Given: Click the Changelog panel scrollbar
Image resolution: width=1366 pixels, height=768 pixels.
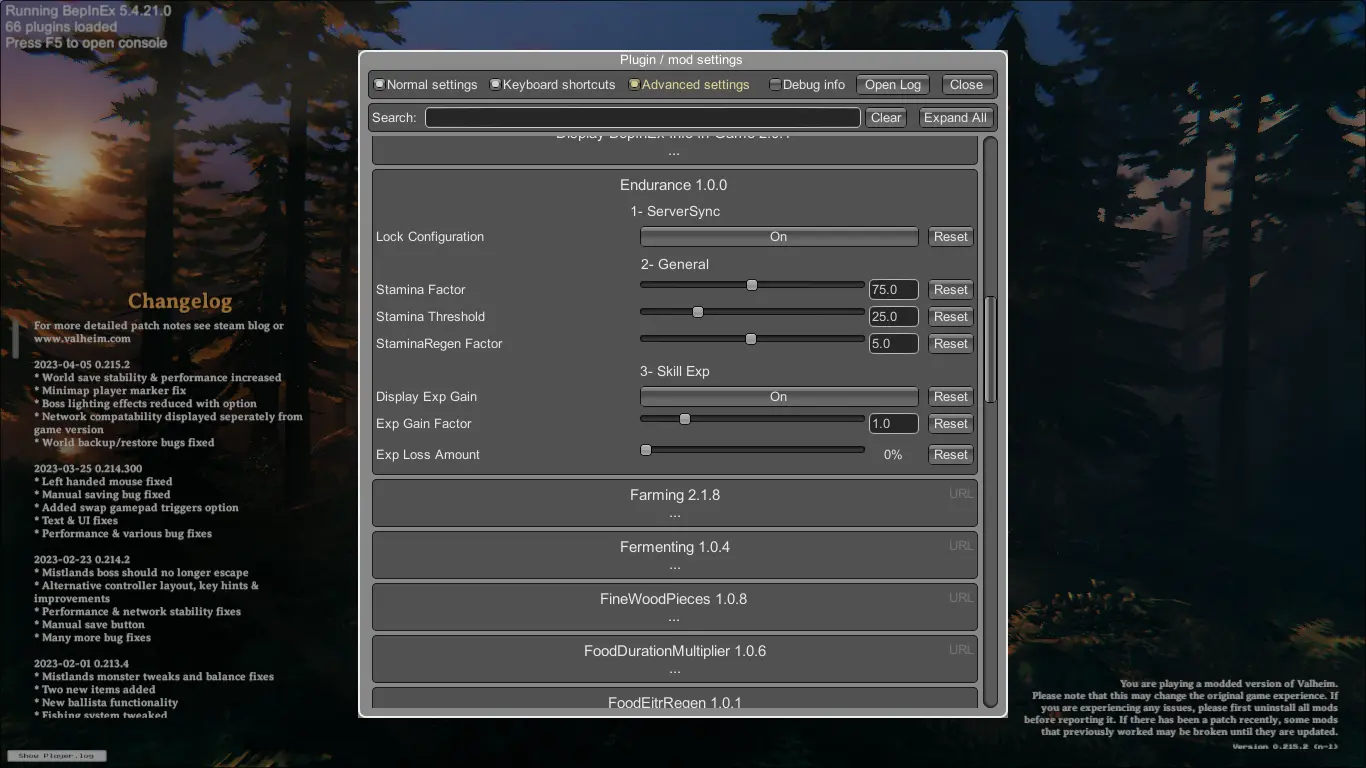Looking at the screenshot, I should click(x=15, y=338).
